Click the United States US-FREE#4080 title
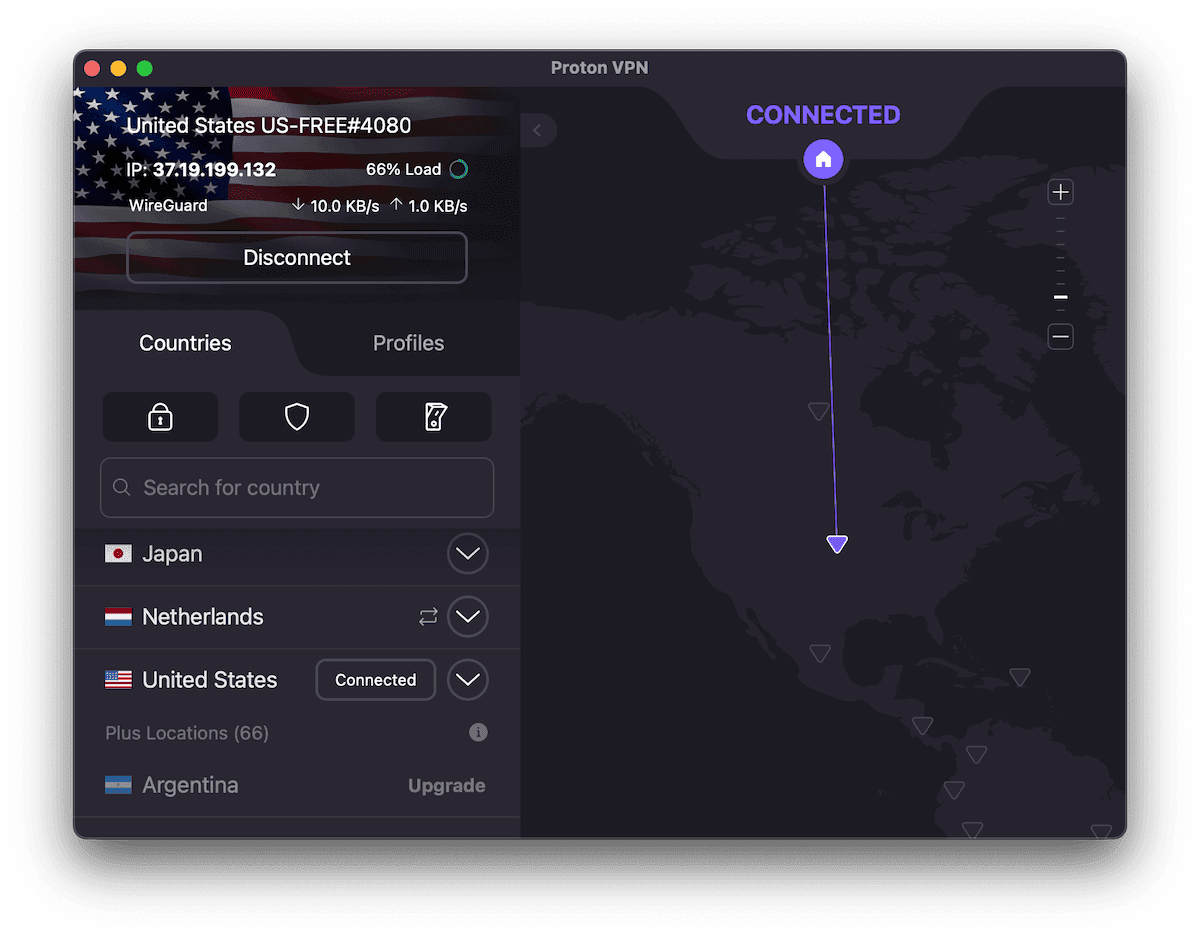The image size is (1200, 936). [x=269, y=126]
